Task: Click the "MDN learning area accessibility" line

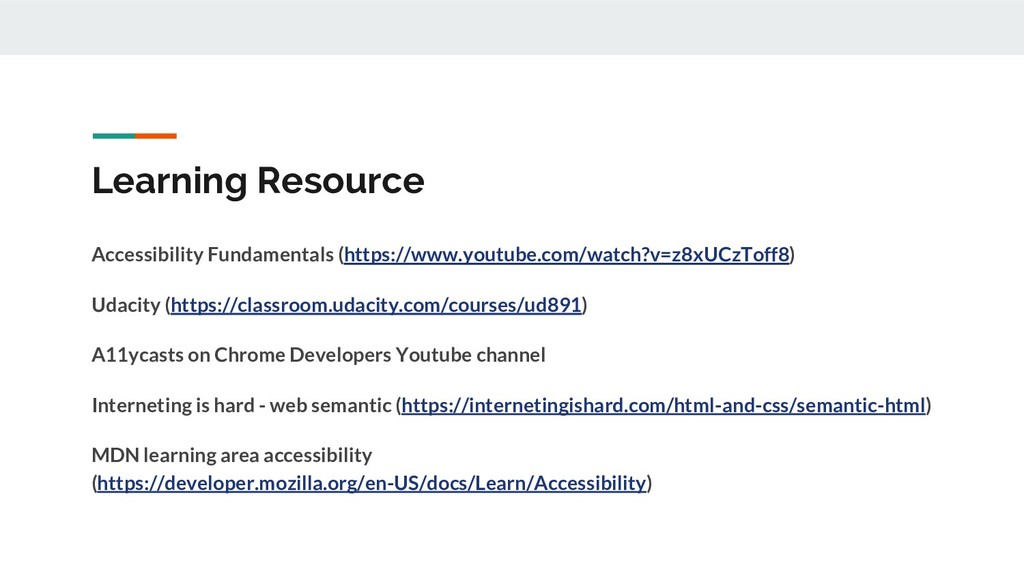Action: 231,455
